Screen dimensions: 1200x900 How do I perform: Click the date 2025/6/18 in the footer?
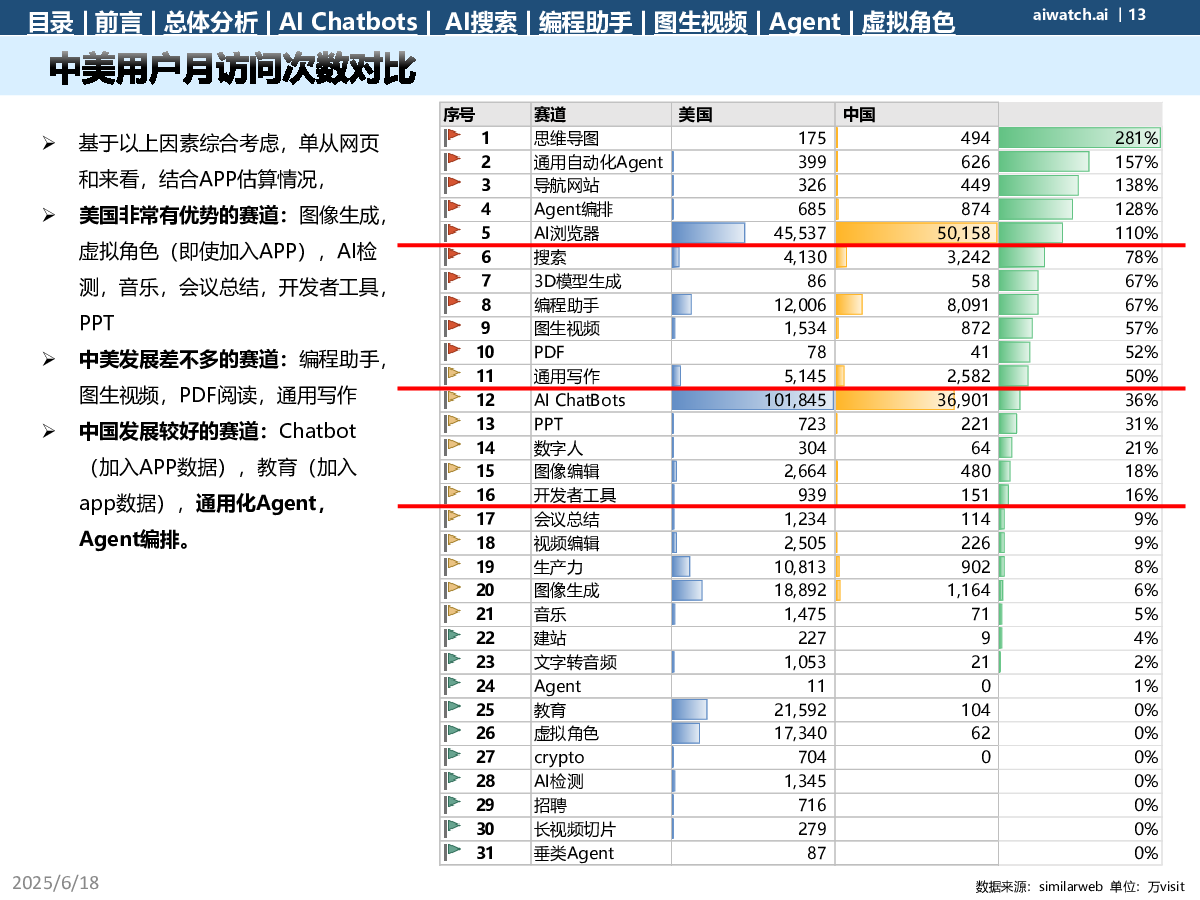click(56, 882)
